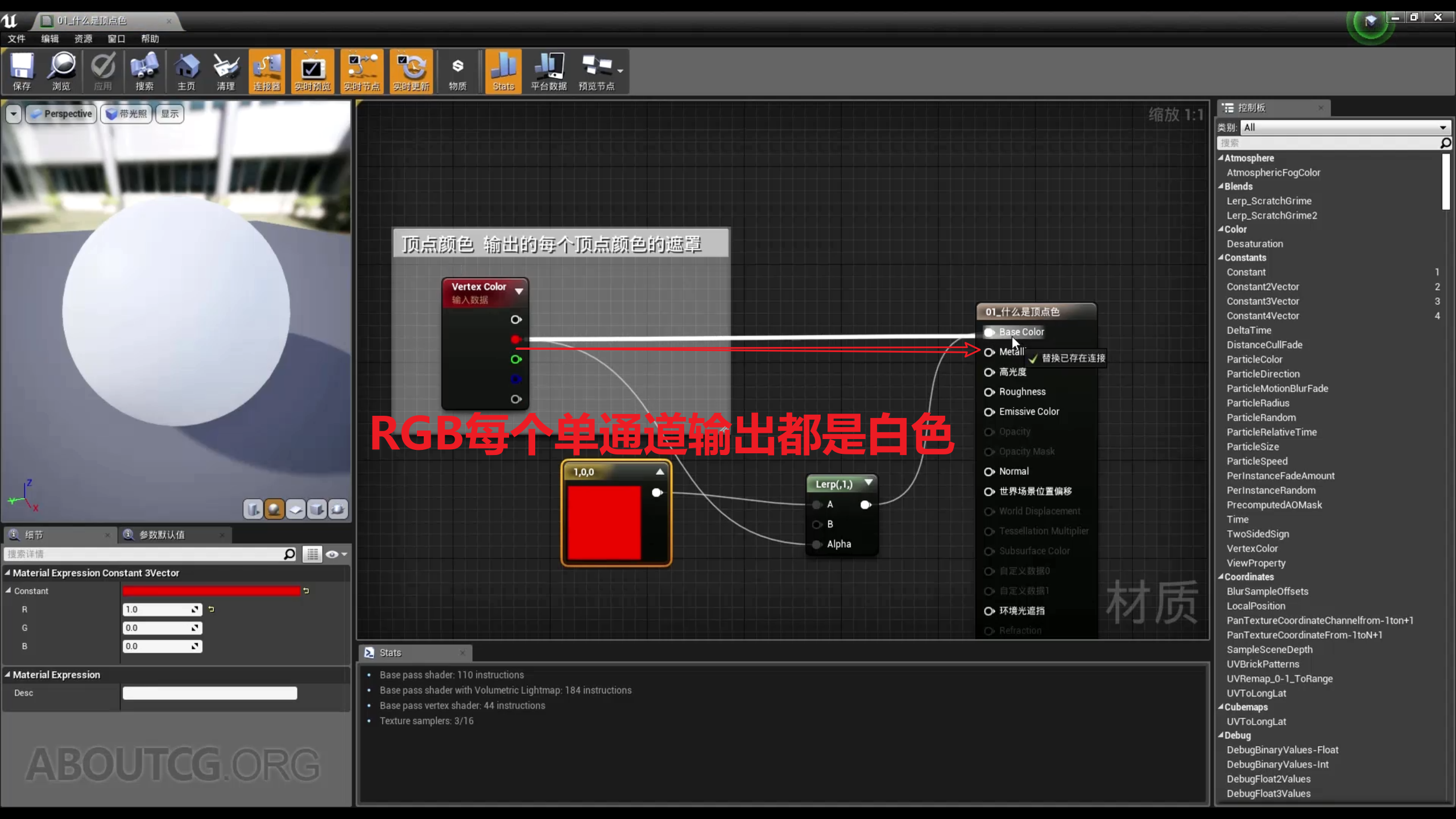Open the 类别 All category dropdown

coord(1345,127)
